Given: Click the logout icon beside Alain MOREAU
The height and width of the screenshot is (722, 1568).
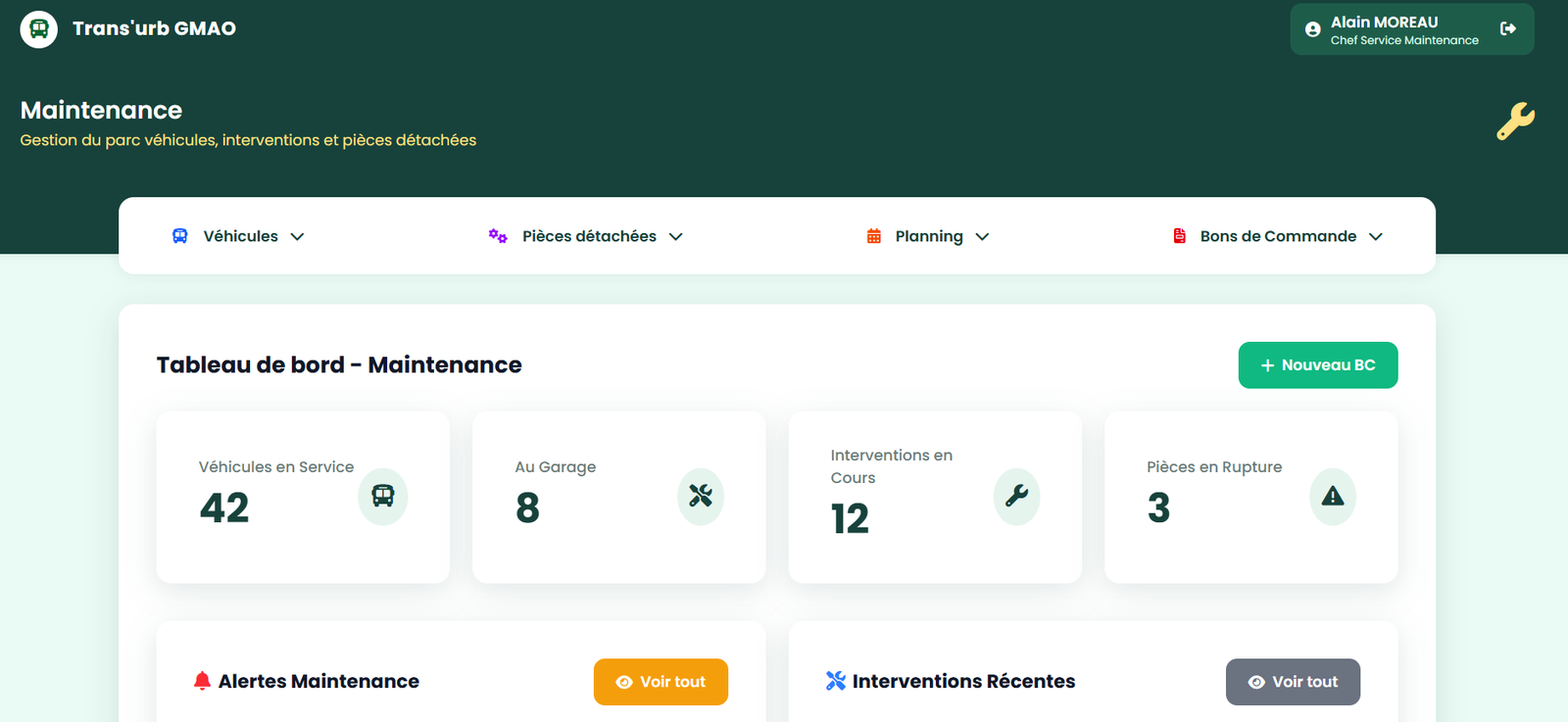Looking at the screenshot, I should pyautogui.click(x=1508, y=29).
